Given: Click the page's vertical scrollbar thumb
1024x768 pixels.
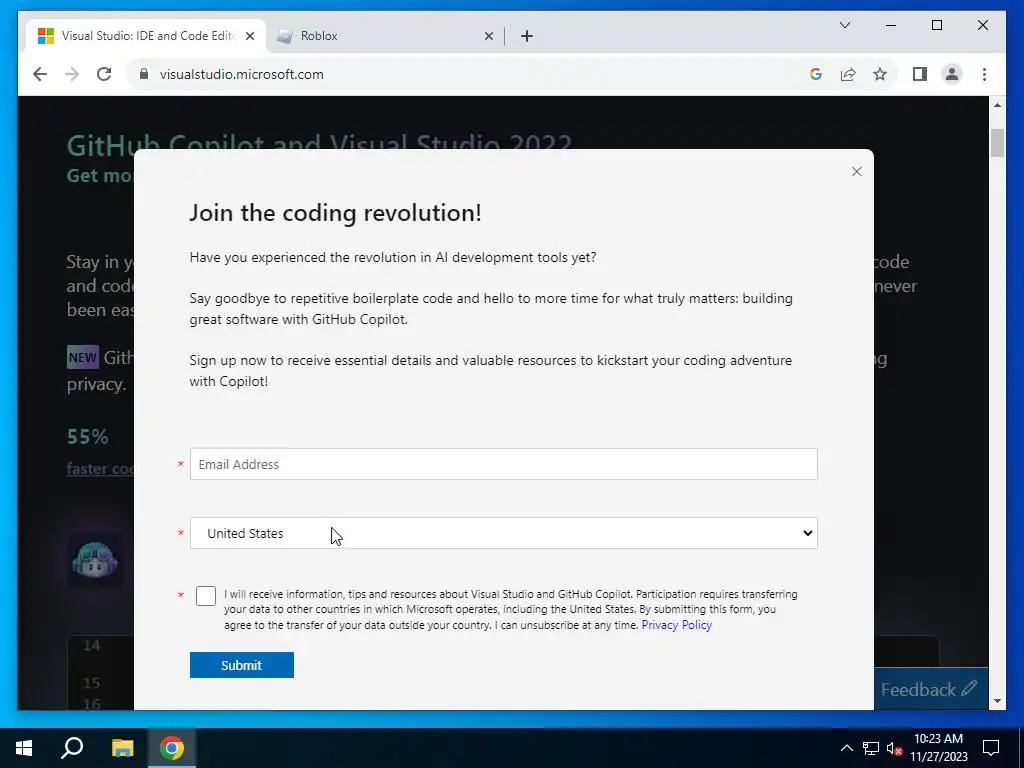Looking at the screenshot, I should pos(997,143).
